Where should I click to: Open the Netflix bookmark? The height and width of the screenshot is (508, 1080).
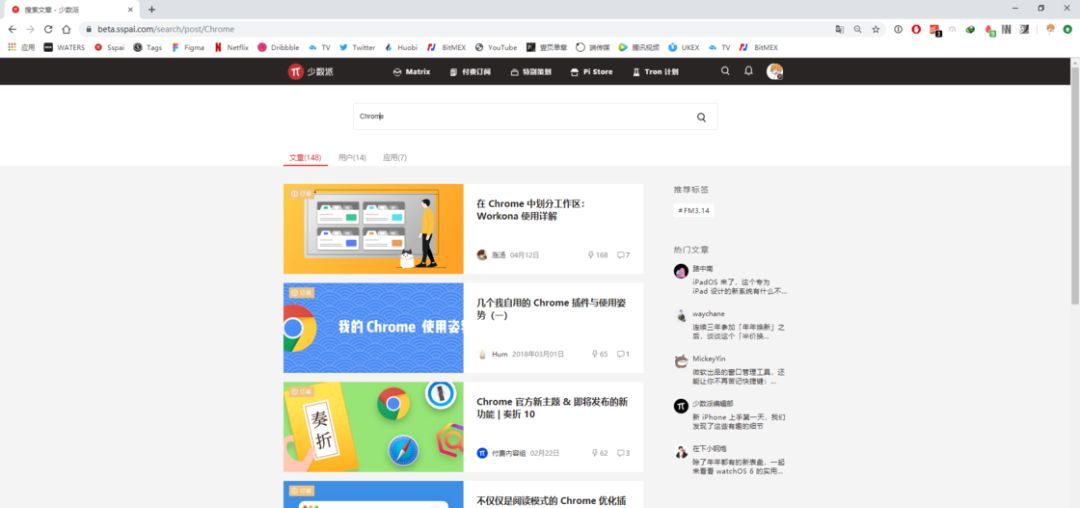pyautogui.click(x=231, y=47)
